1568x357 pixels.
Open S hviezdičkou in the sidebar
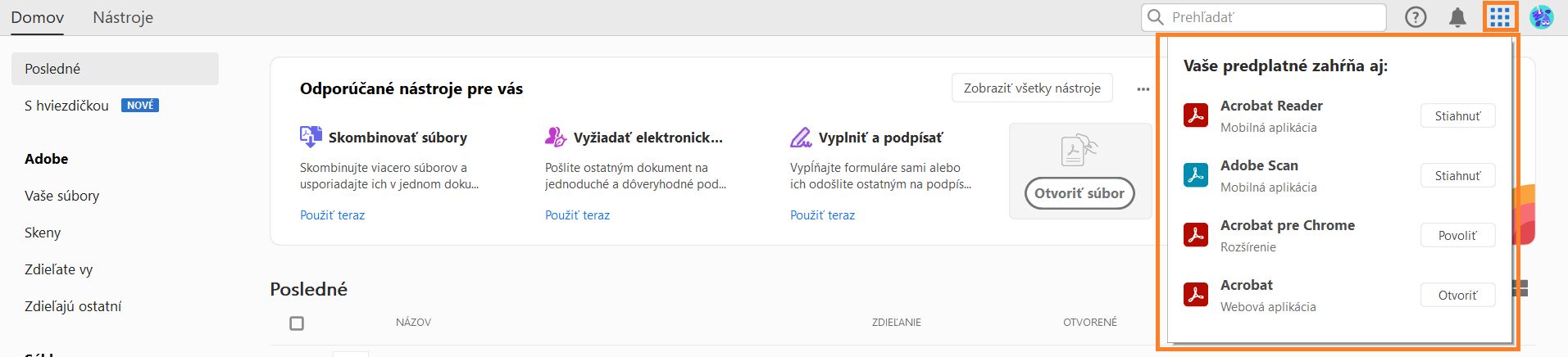coord(66,106)
